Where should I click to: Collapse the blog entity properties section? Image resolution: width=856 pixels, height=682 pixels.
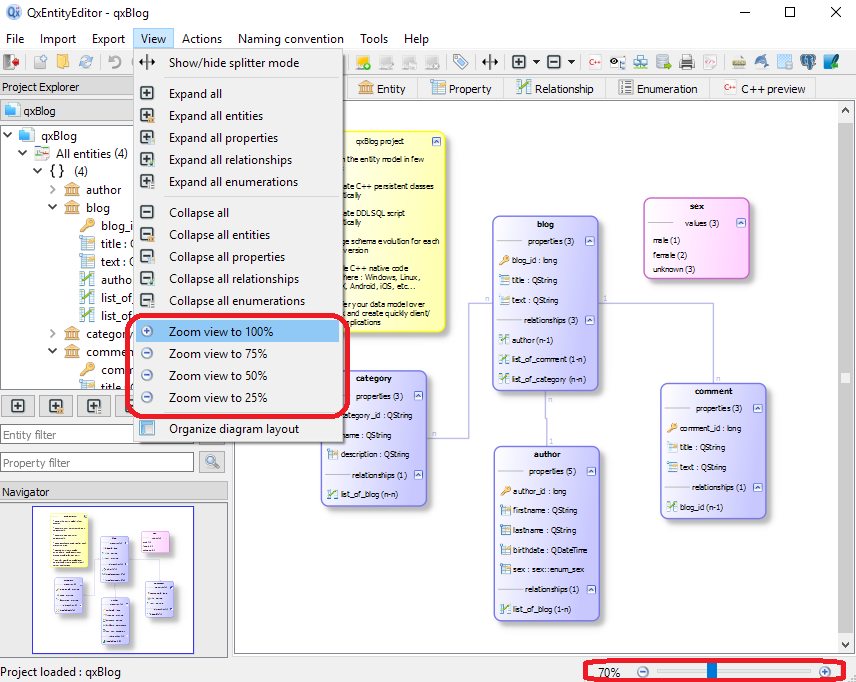pos(590,241)
